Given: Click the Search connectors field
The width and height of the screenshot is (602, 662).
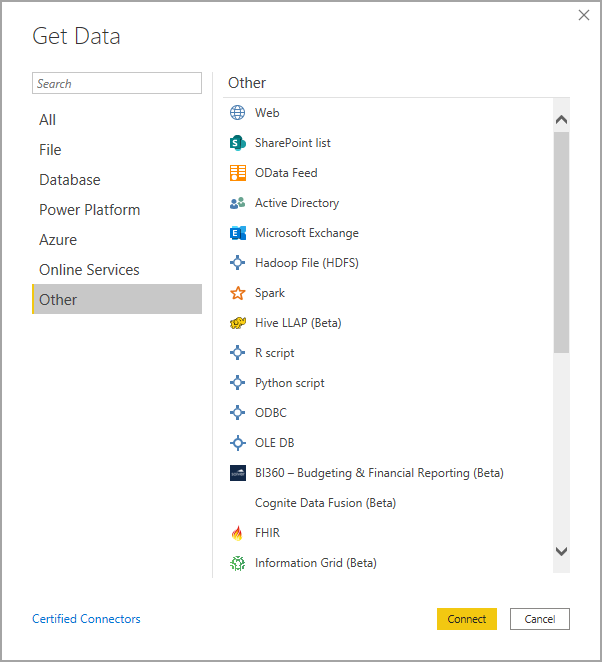Looking at the screenshot, I should [117, 84].
